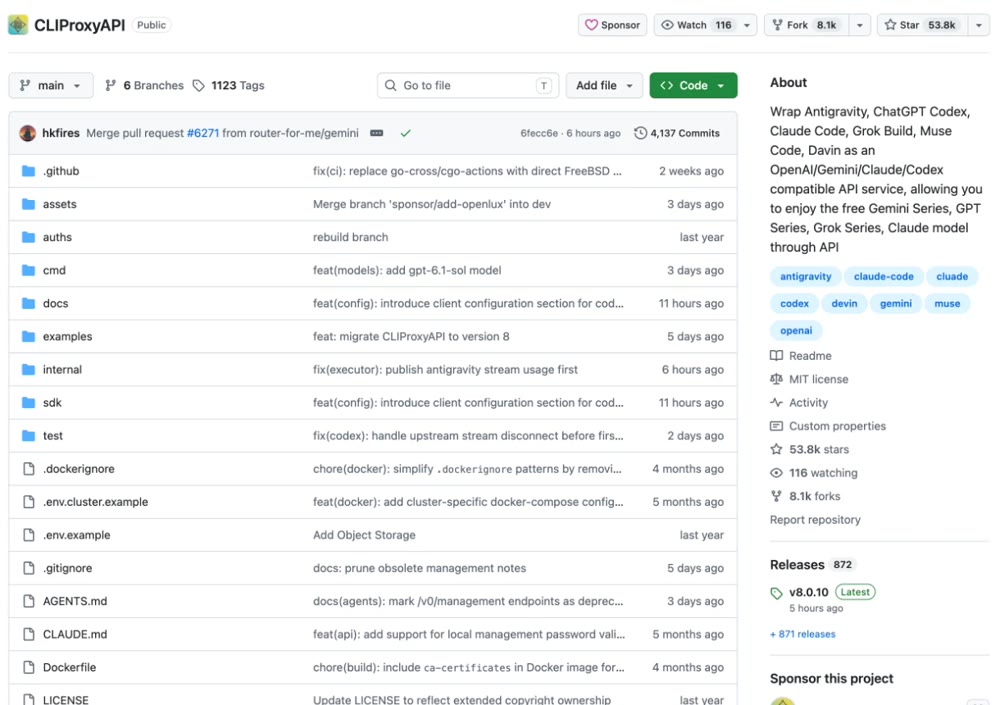Open pull request #6271 link

203,133
